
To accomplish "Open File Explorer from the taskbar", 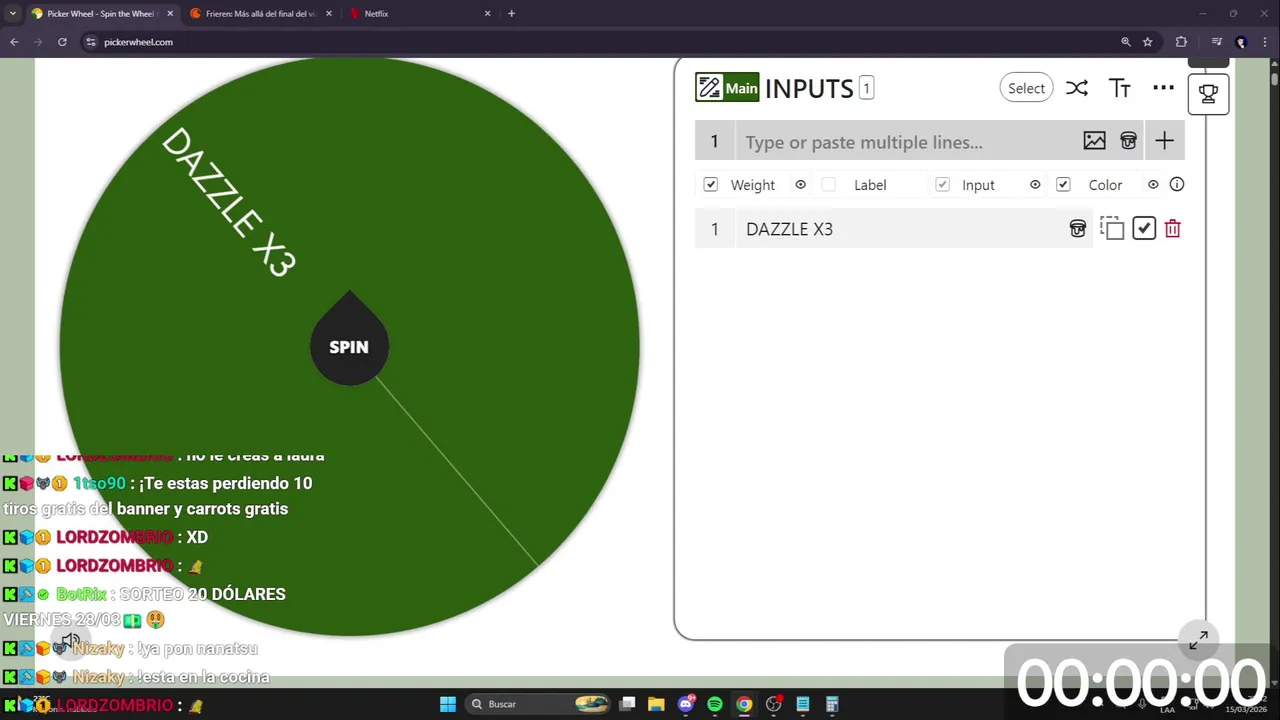I will (x=656, y=704).
